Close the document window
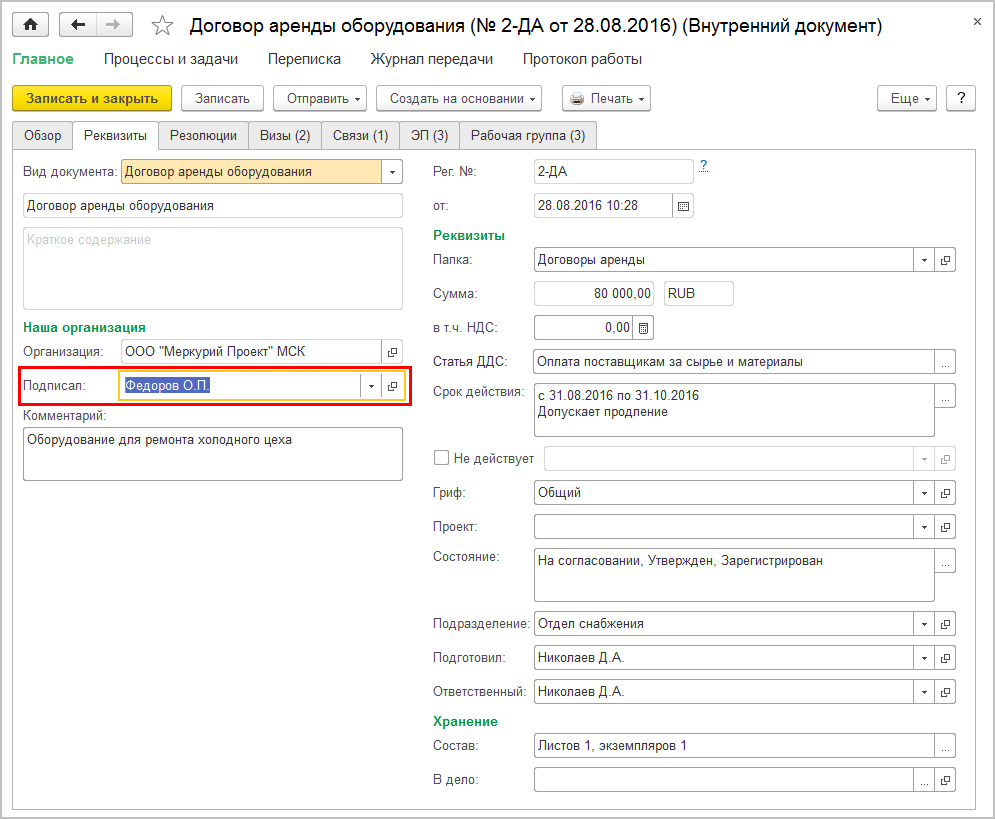The width and height of the screenshot is (995, 819). (x=977, y=22)
